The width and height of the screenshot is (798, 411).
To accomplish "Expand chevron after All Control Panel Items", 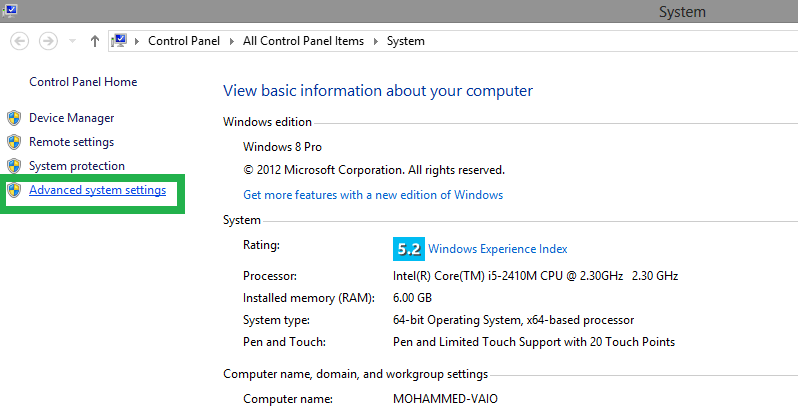I will [376, 41].
